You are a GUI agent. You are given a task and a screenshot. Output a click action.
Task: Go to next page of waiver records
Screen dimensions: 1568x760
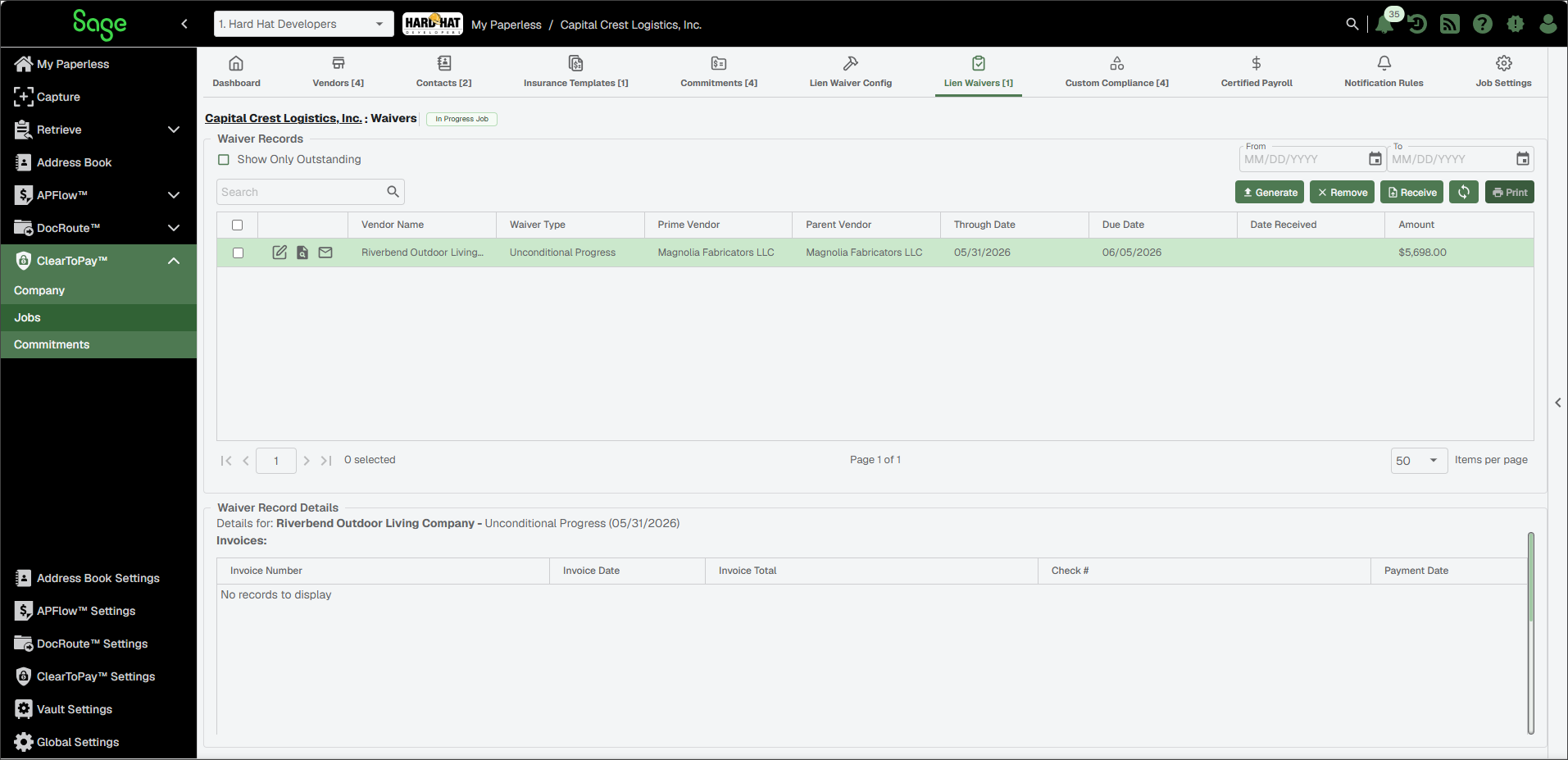[x=307, y=461]
